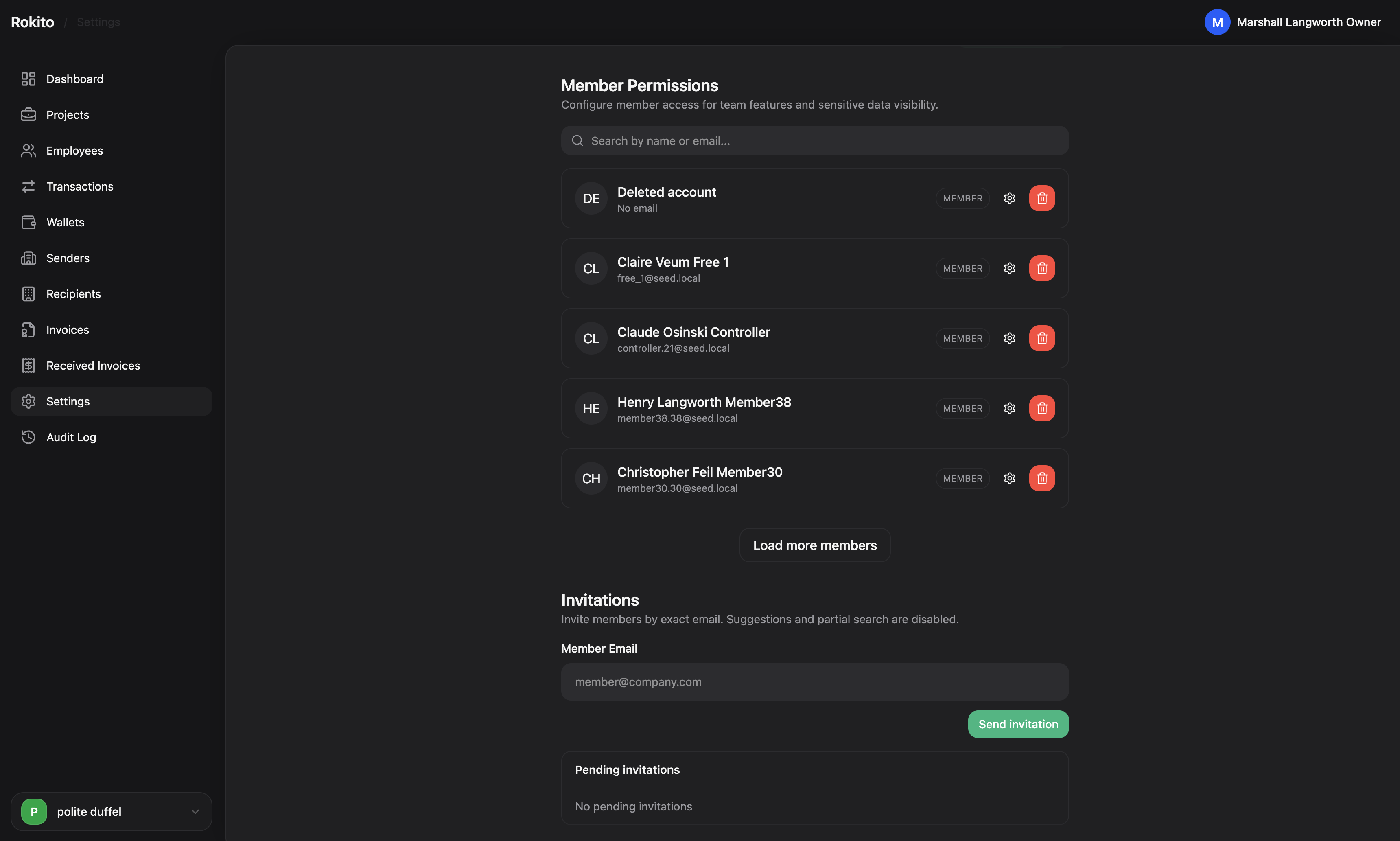This screenshot has width=1400, height=841.
Task: Switch to the Settings section
Action: 68,401
